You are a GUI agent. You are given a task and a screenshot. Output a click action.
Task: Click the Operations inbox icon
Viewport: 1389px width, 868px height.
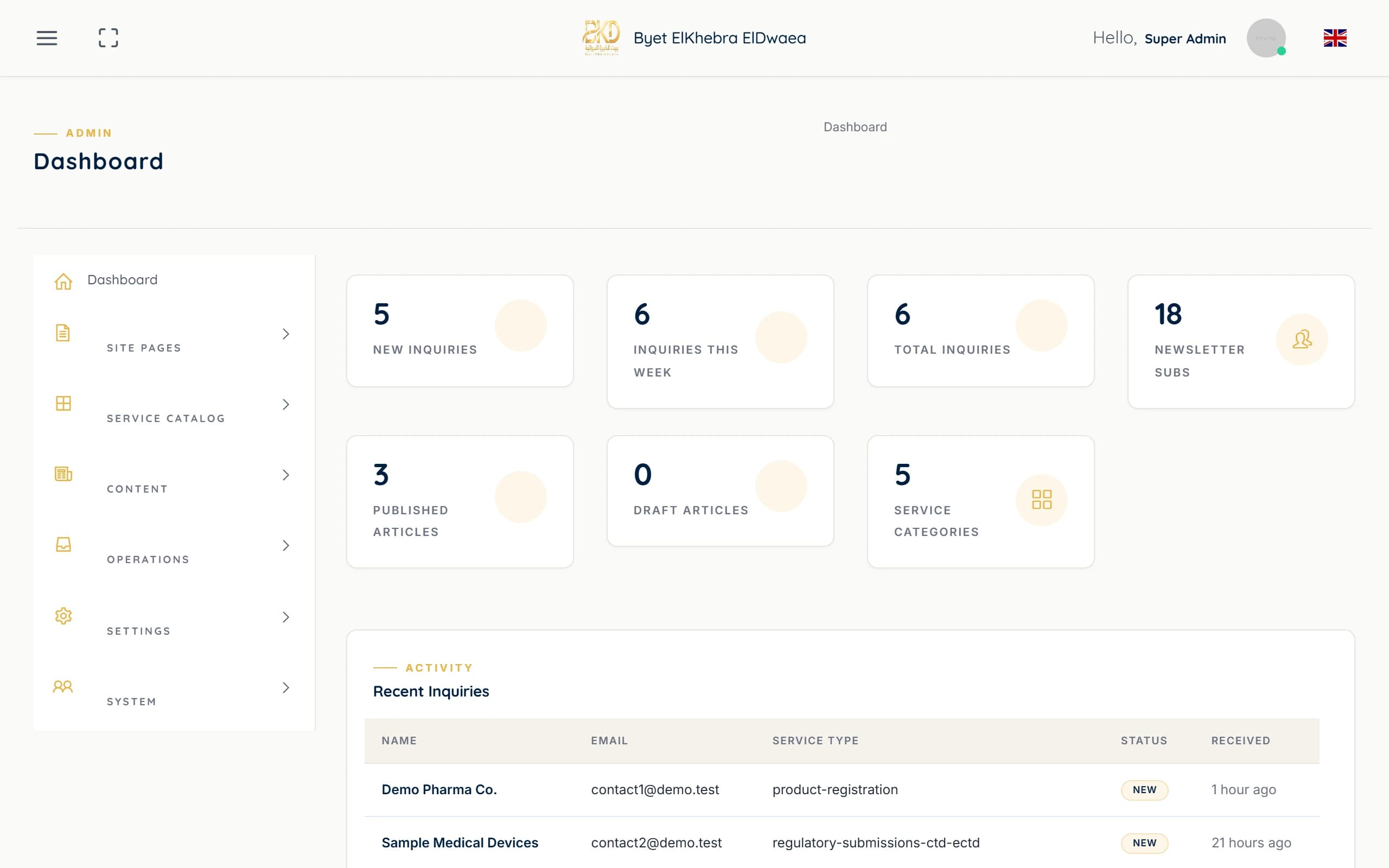(x=63, y=544)
